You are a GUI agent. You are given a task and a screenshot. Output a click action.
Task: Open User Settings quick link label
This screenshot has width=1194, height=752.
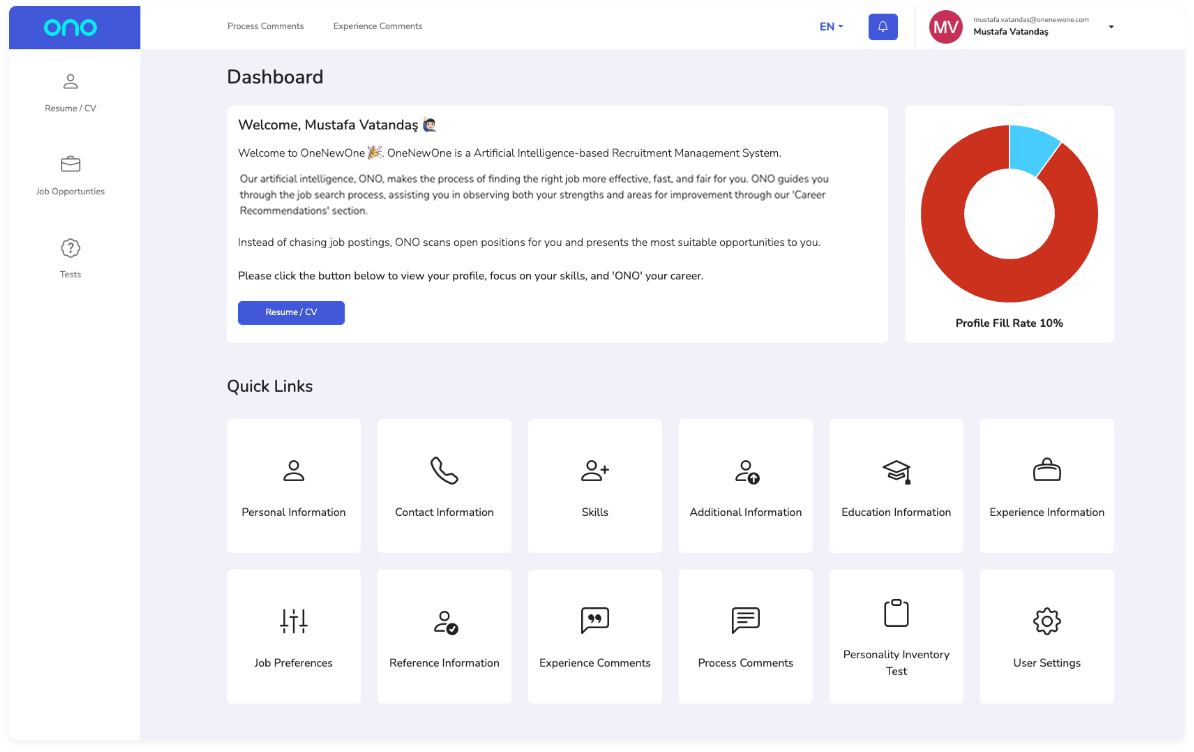tap(1046, 663)
